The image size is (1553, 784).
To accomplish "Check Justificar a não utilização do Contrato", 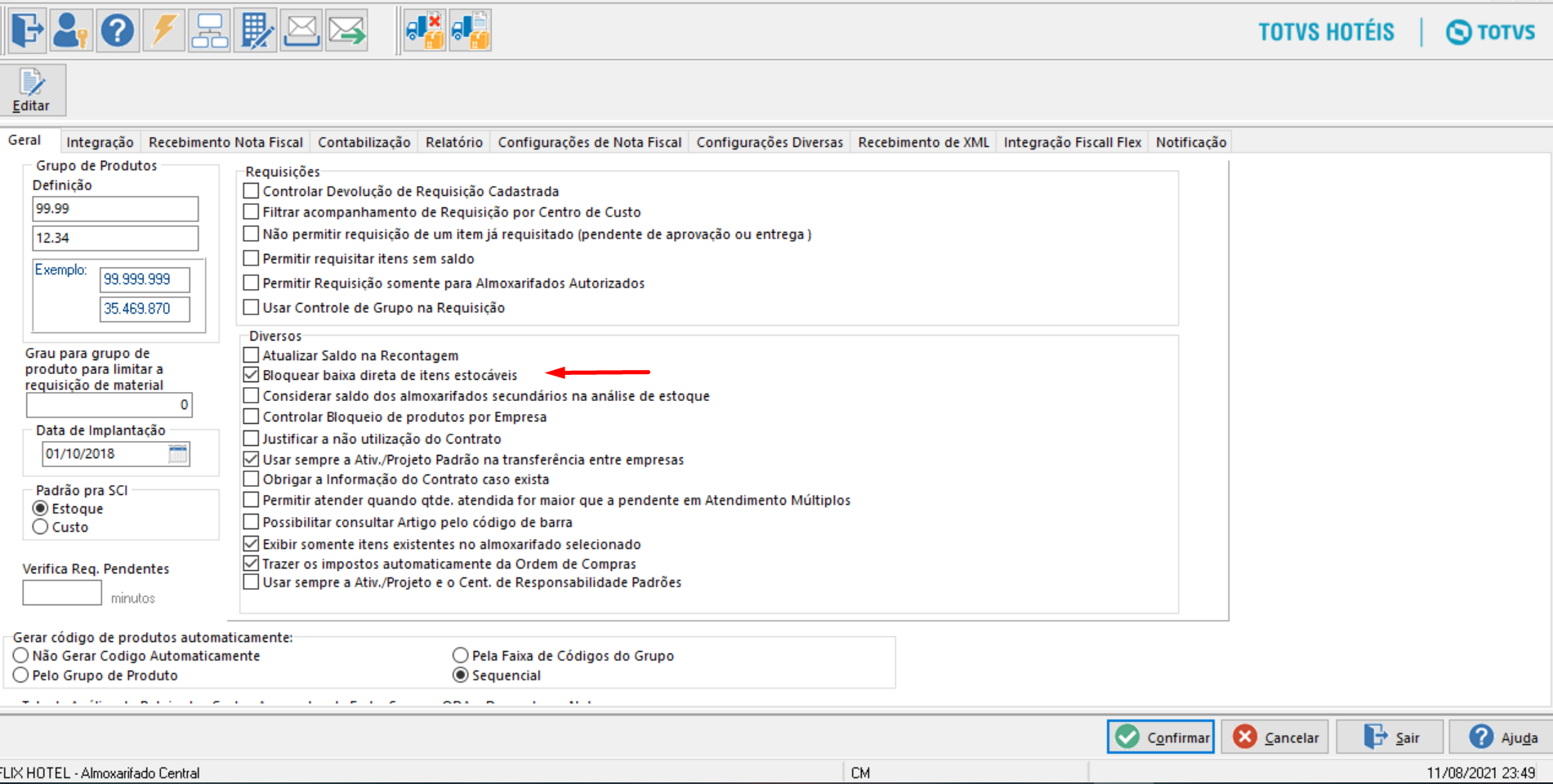I will [x=252, y=439].
